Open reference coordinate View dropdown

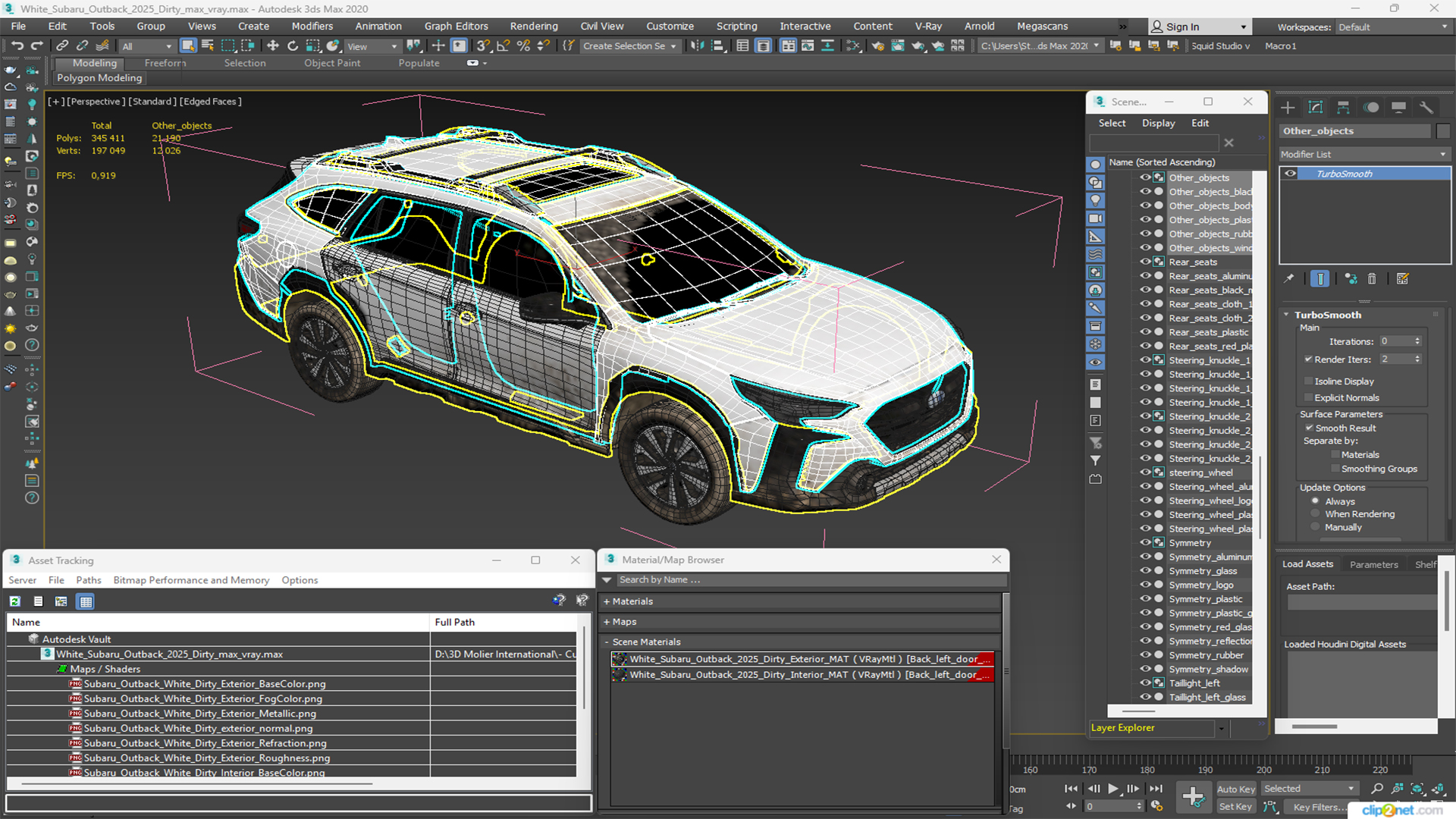point(372,46)
